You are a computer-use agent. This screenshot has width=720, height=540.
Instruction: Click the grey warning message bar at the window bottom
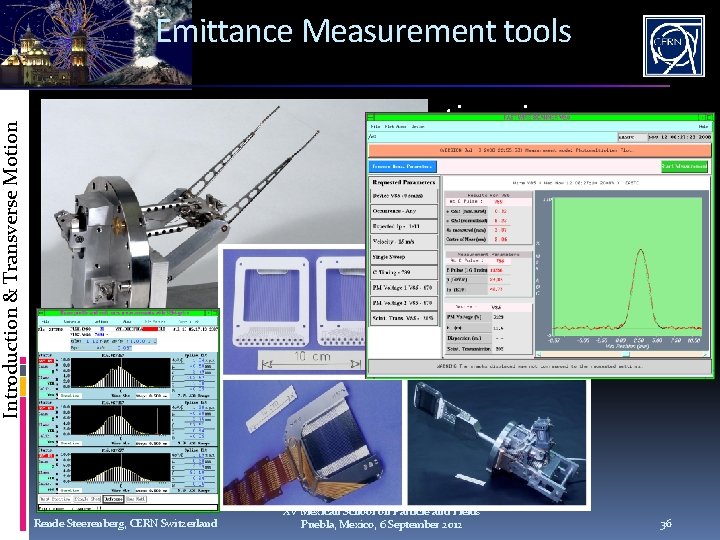[x=540, y=366]
